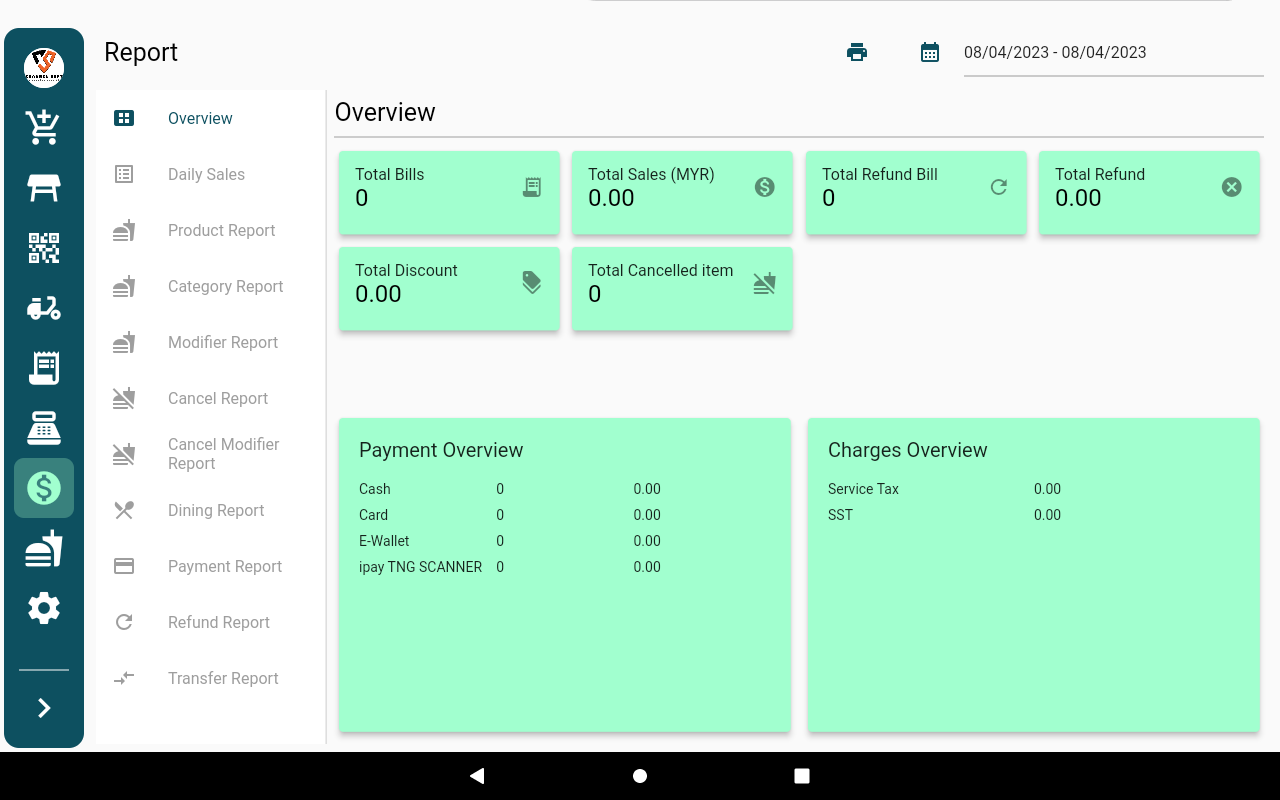Open Refund Report

pos(211,622)
